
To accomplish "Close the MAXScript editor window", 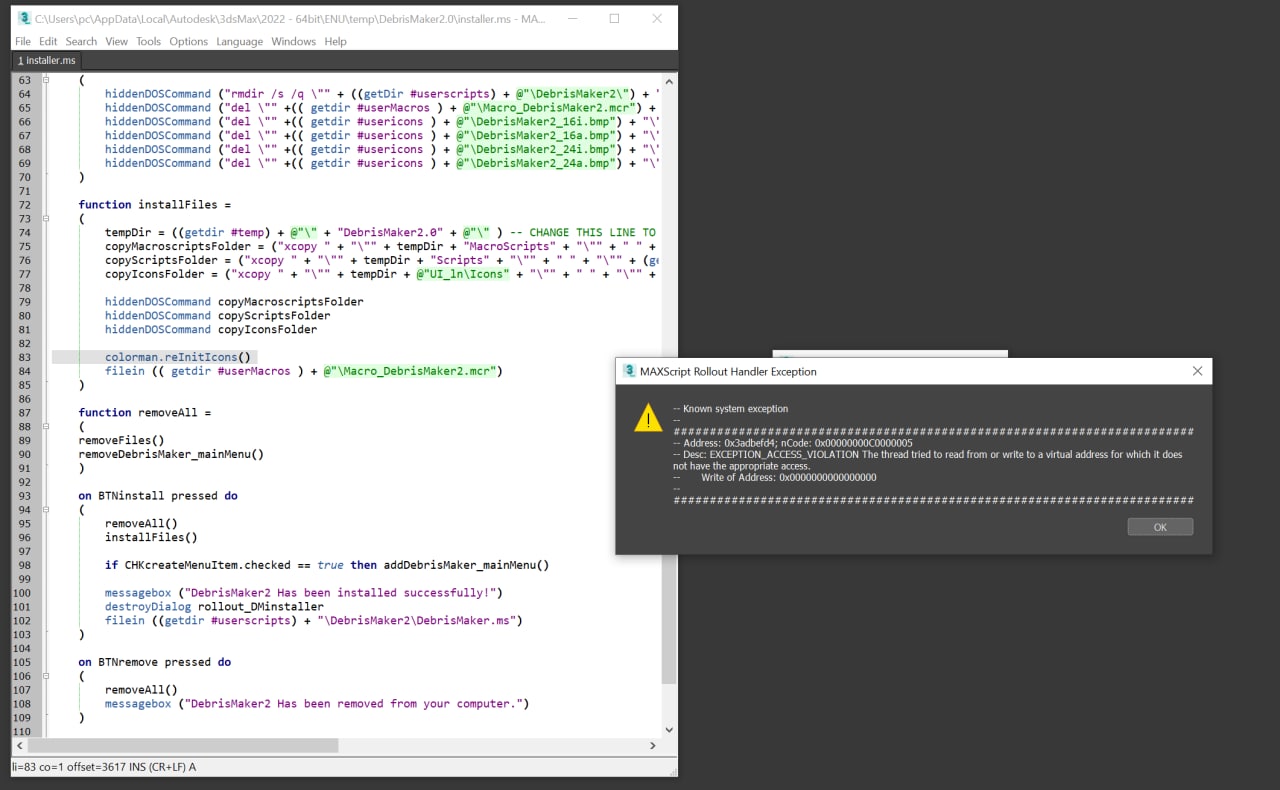I will pyautogui.click(x=656, y=18).
